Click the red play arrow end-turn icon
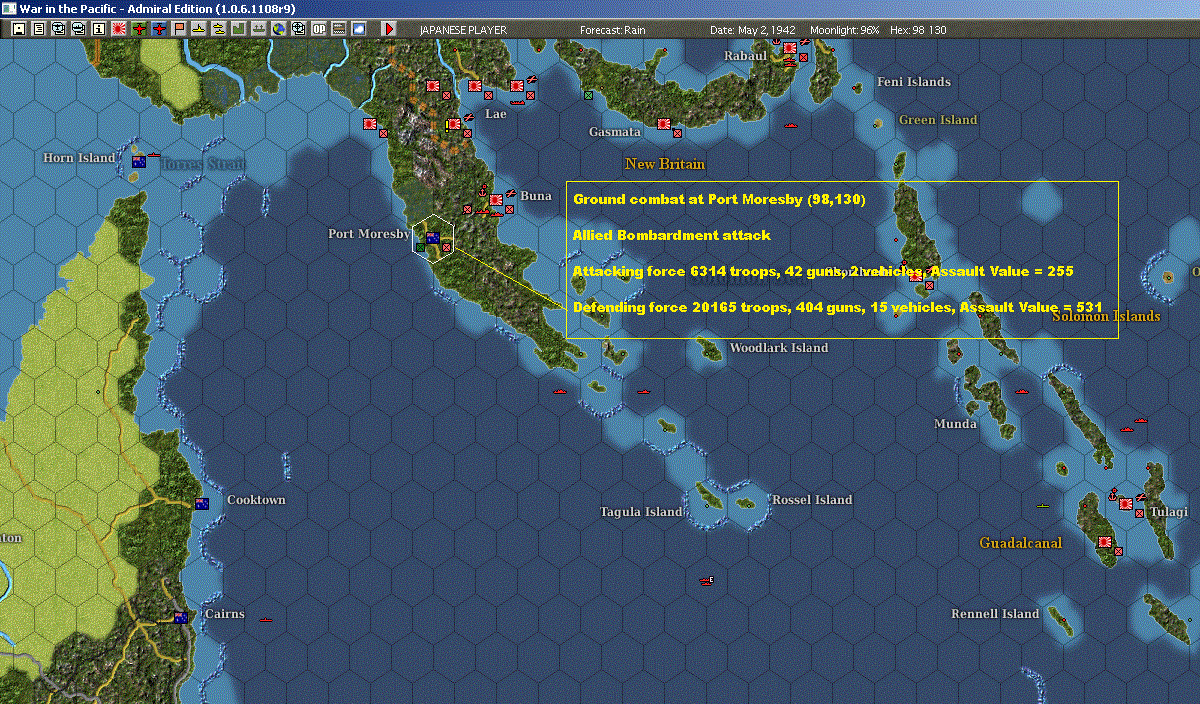This screenshot has width=1200, height=704. pos(389,29)
